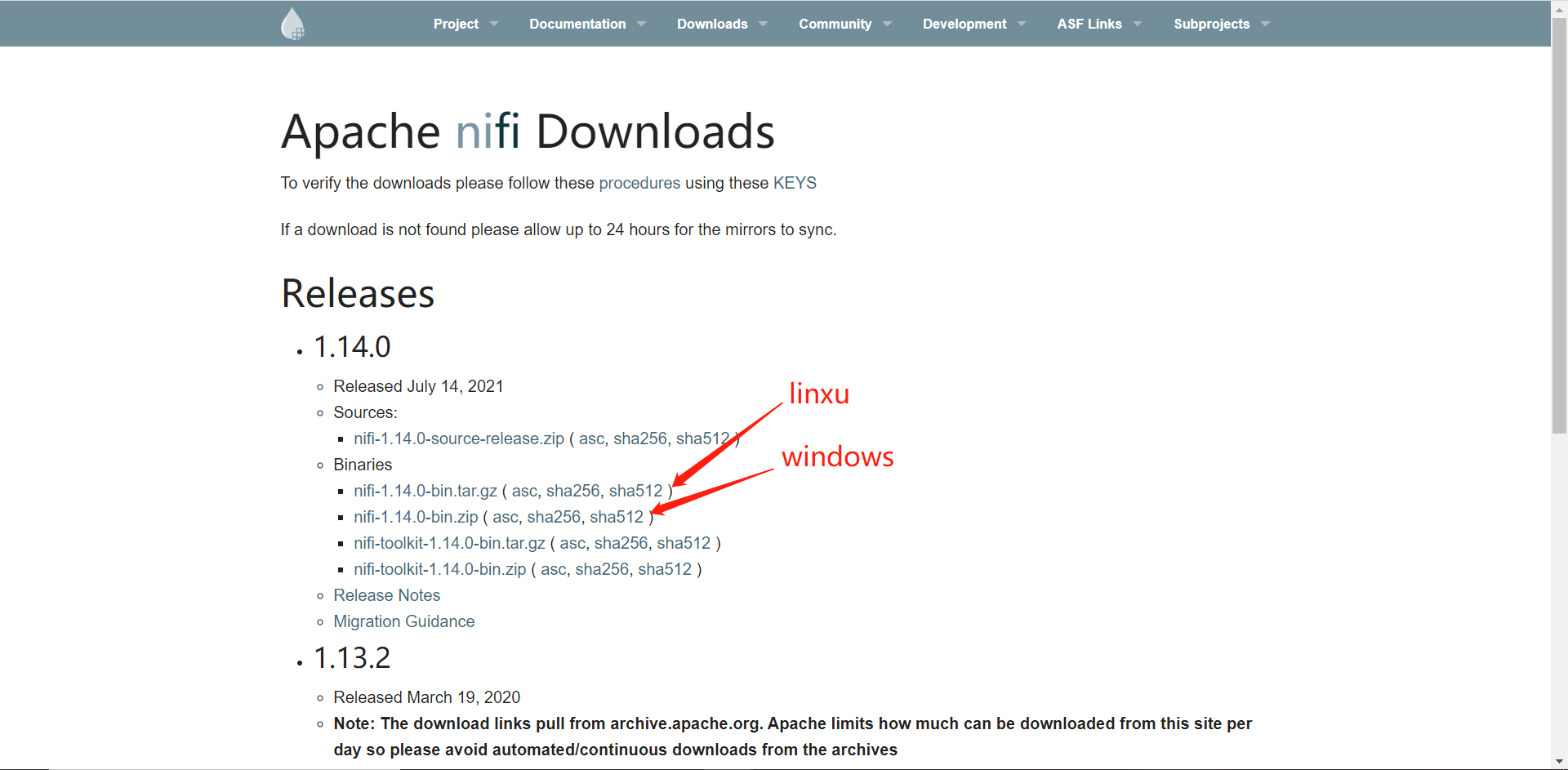The width and height of the screenshot is (1568, 770).
Task: Expand the Documentation dropdown
Action: pos(577,24)
